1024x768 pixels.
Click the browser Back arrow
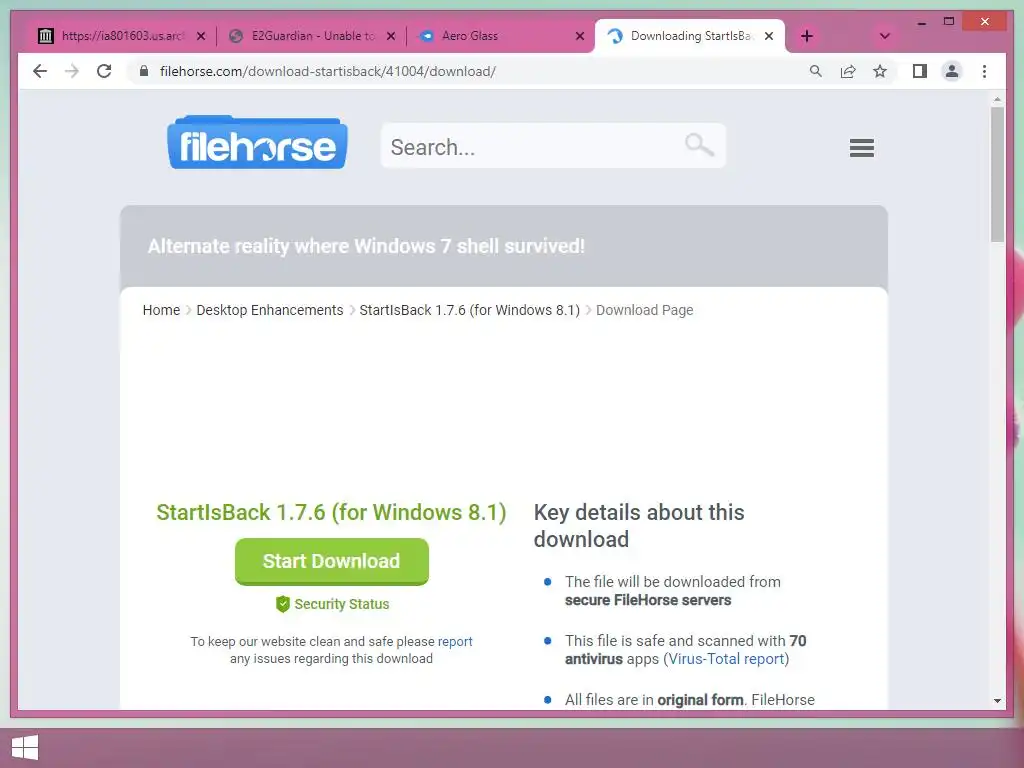coord(40,71)
